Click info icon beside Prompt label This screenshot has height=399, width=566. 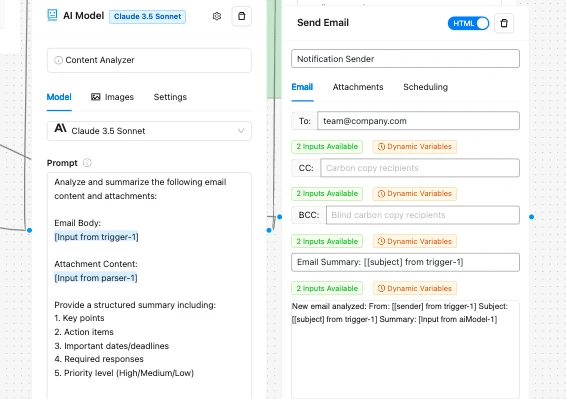pyautogui.click(x=87, y=163)
